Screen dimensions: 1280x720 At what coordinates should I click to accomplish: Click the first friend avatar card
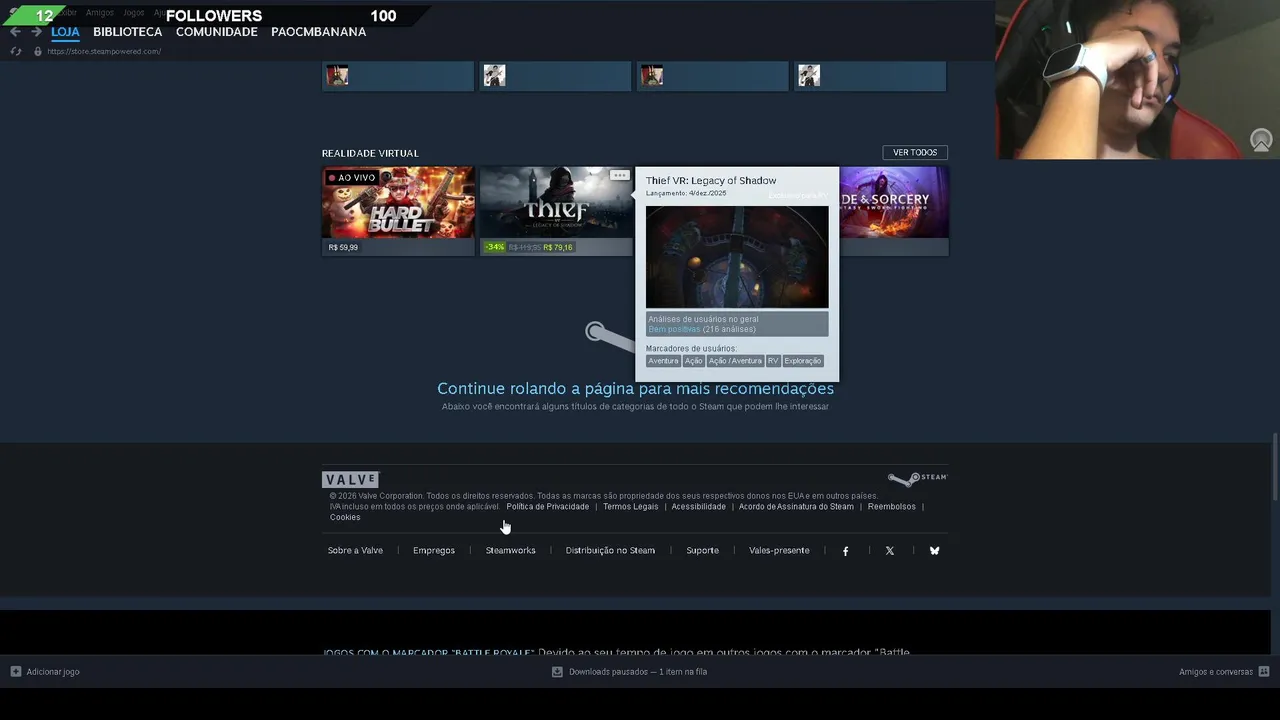click(x=398, y=76)
